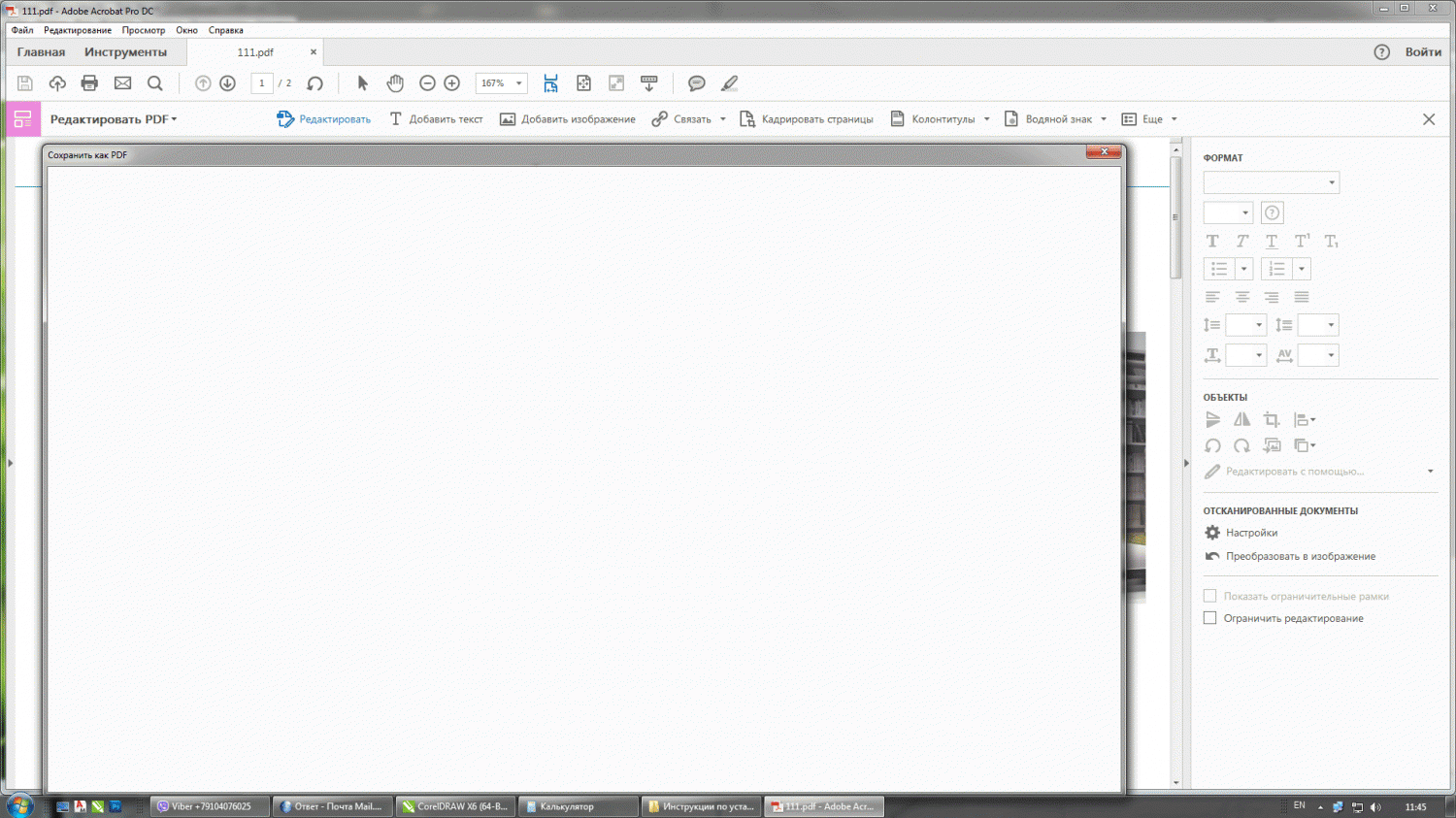Click the read mode keyboard icon

(649, 83)
